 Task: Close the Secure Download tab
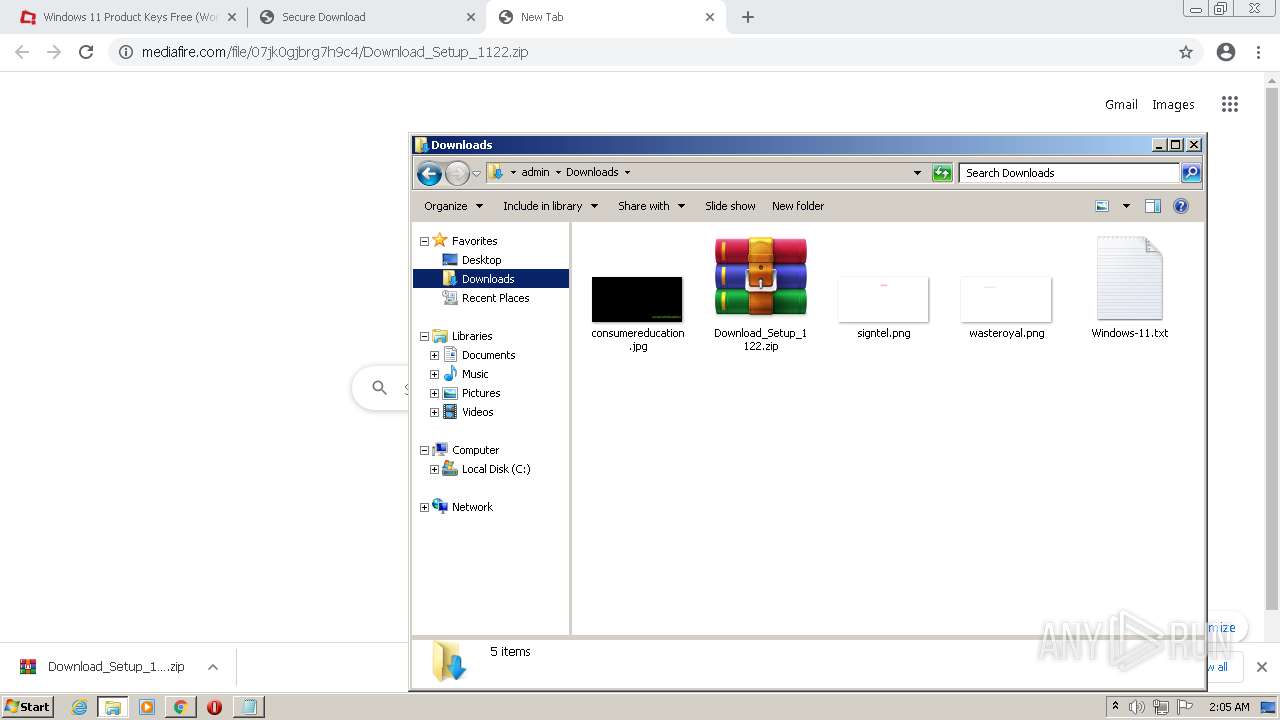point(471,17)
